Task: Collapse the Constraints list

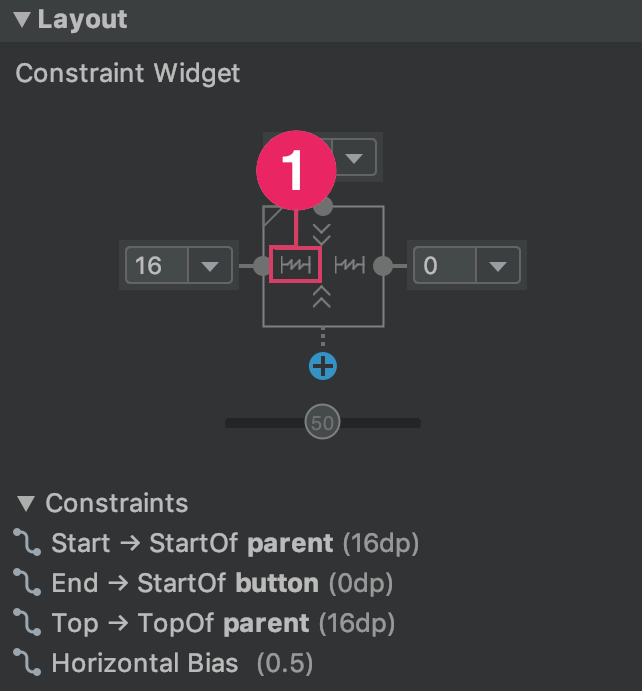Action: pos(26,504)
